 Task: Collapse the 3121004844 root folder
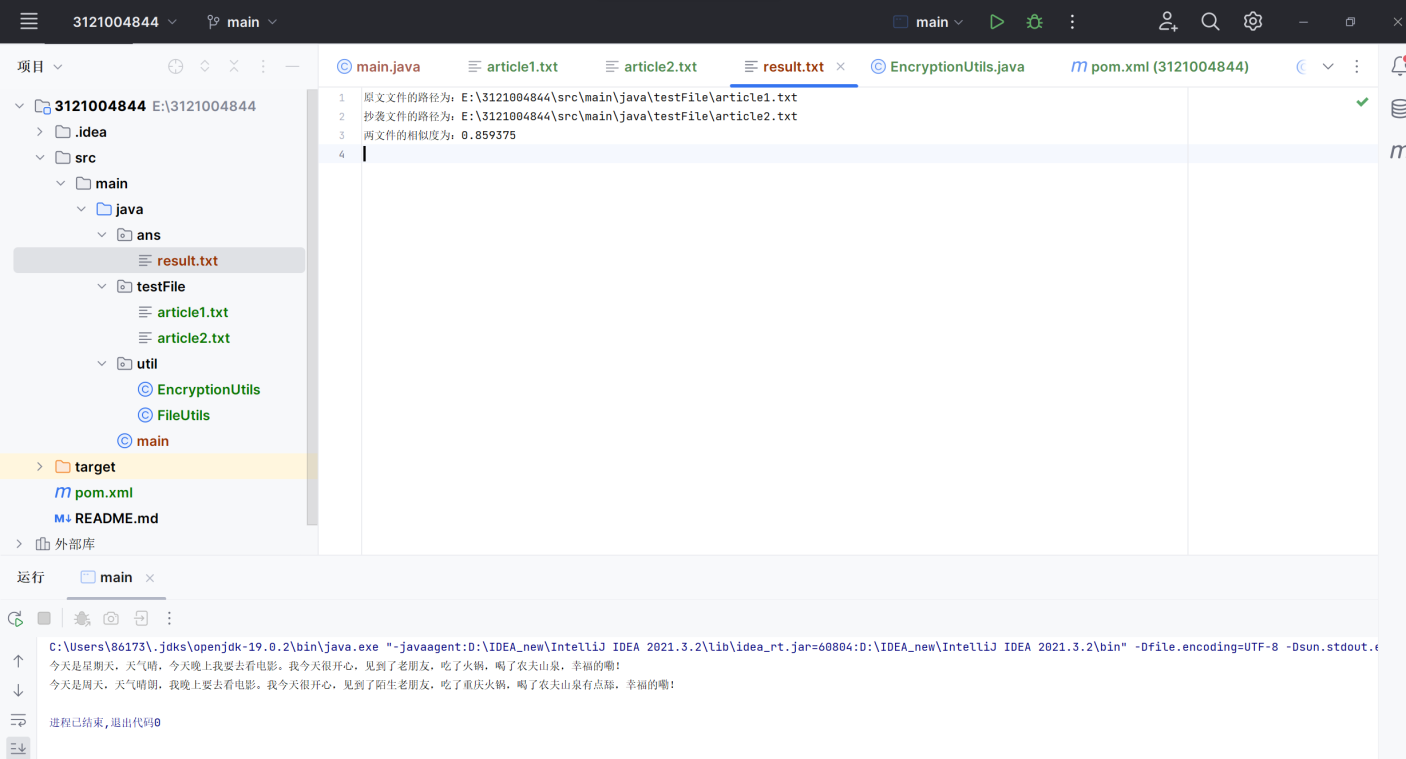(x=19, y=106)
